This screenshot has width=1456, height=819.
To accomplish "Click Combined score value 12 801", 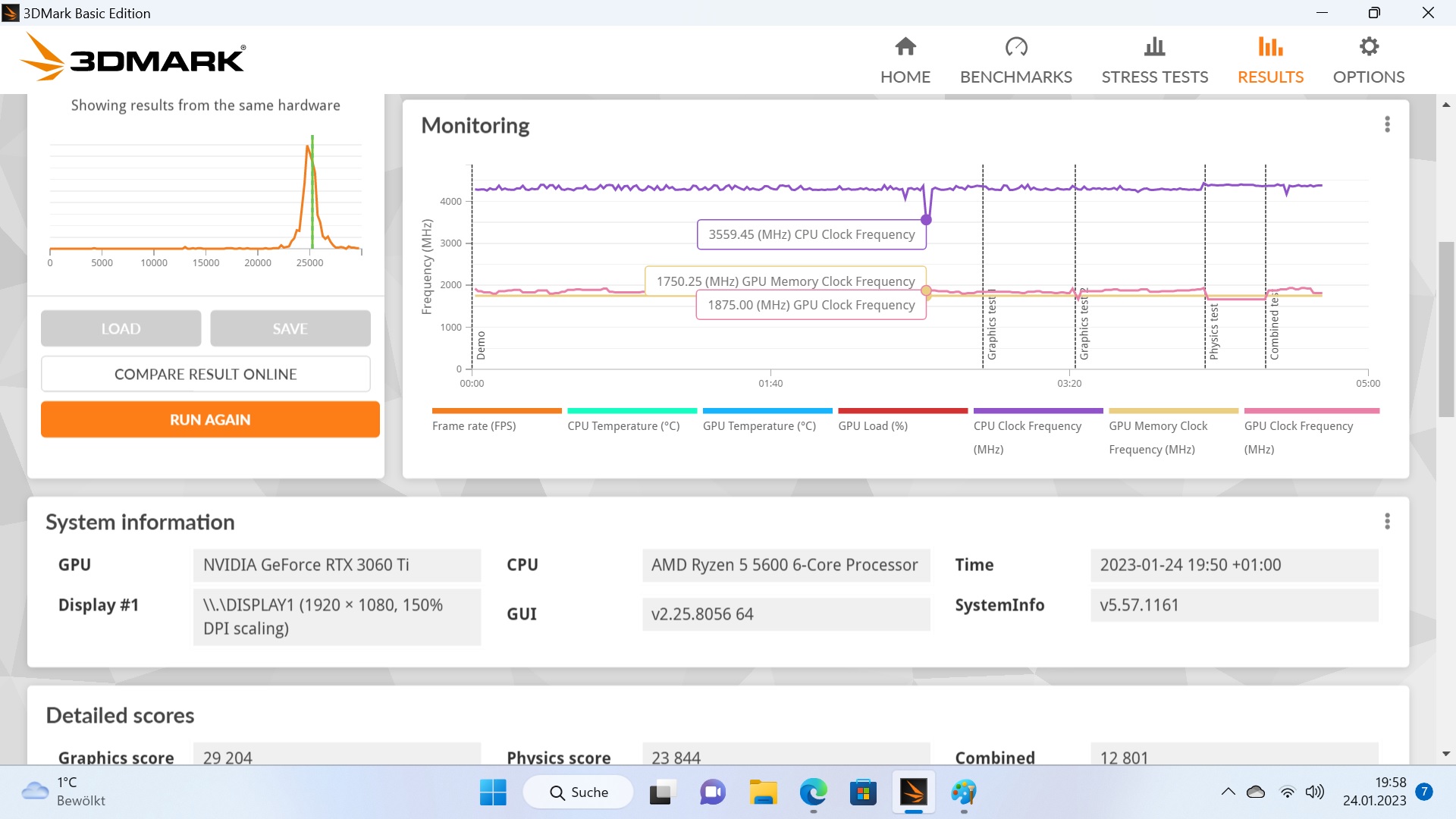I will coord(1234,754).
